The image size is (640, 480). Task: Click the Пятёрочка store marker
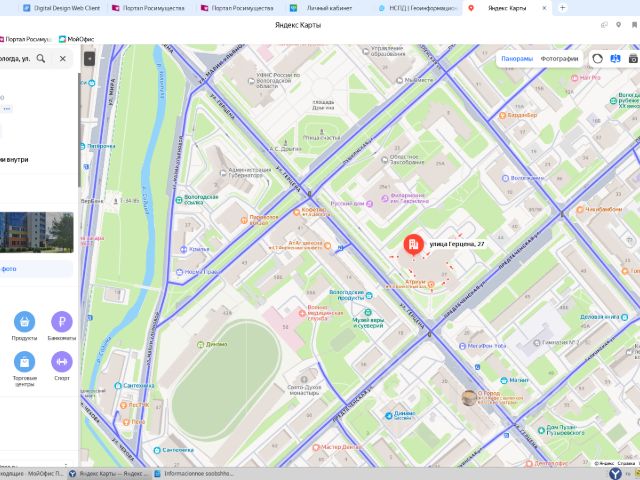pyautogui.click(x=83, y=146)
